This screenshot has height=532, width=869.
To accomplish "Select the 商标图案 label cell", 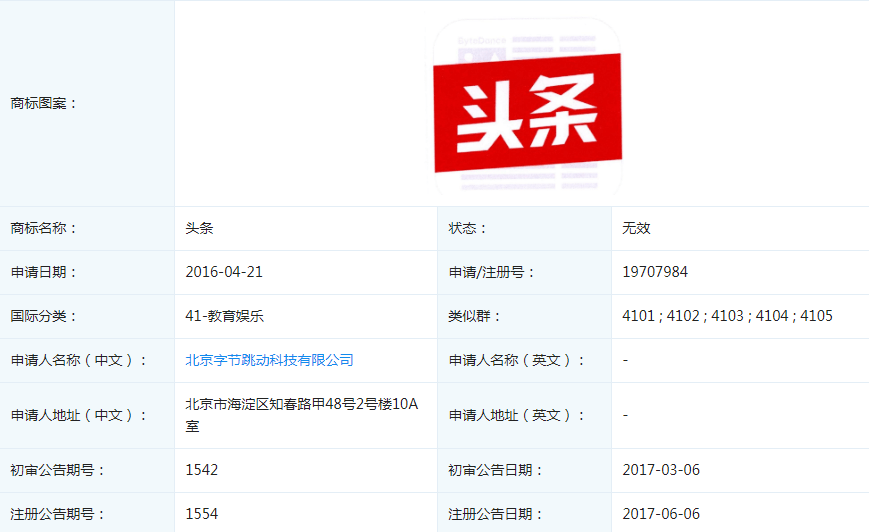I will pos(87,103).
